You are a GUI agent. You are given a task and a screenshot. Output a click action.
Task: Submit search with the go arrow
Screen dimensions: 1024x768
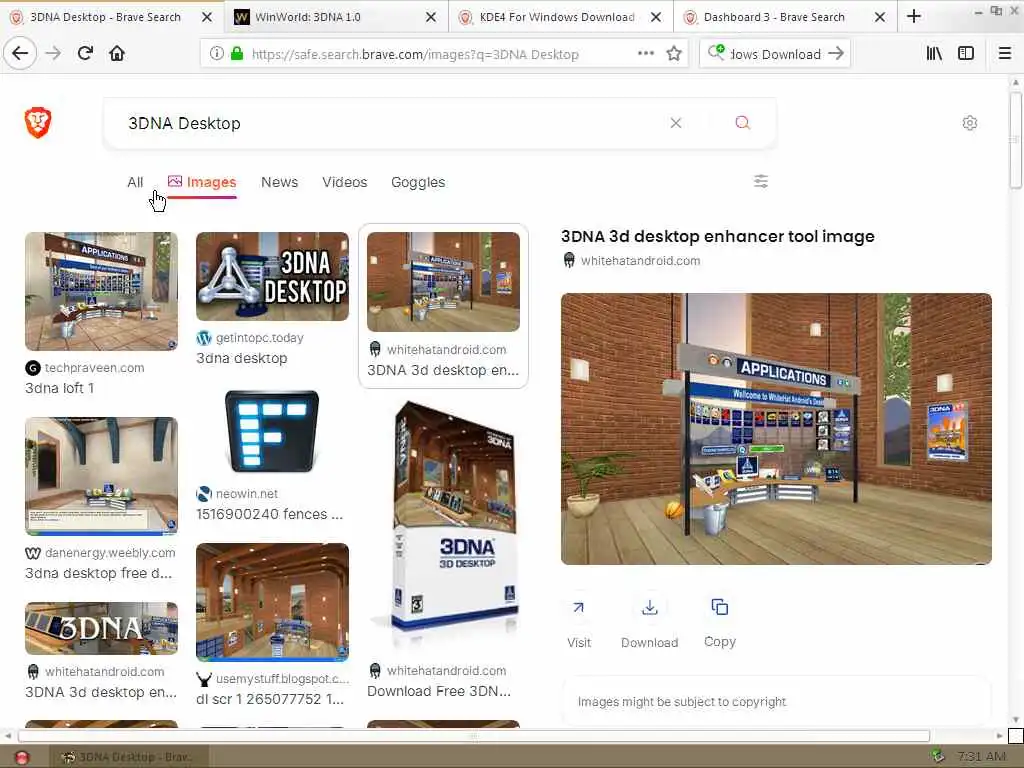[x=836, y=54]
